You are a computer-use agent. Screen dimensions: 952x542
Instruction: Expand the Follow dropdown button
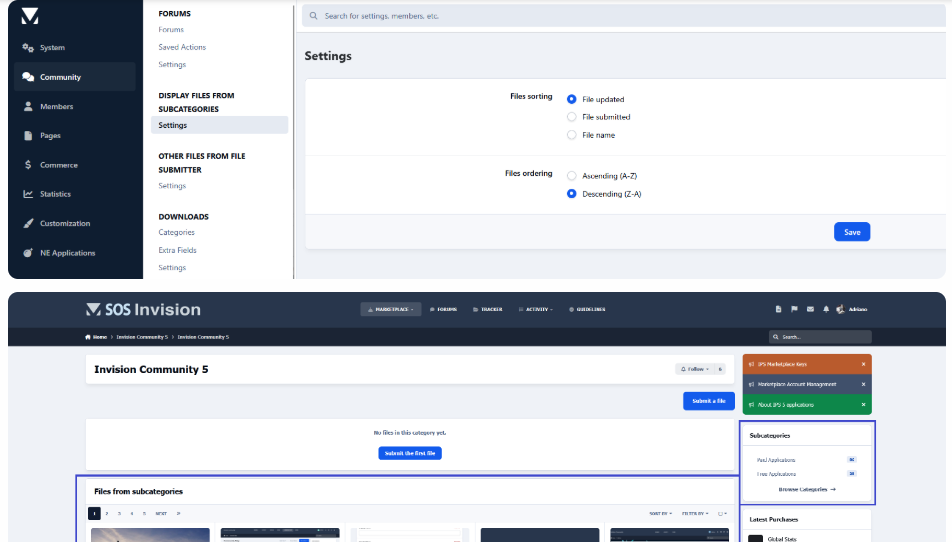tap(697, 369)
